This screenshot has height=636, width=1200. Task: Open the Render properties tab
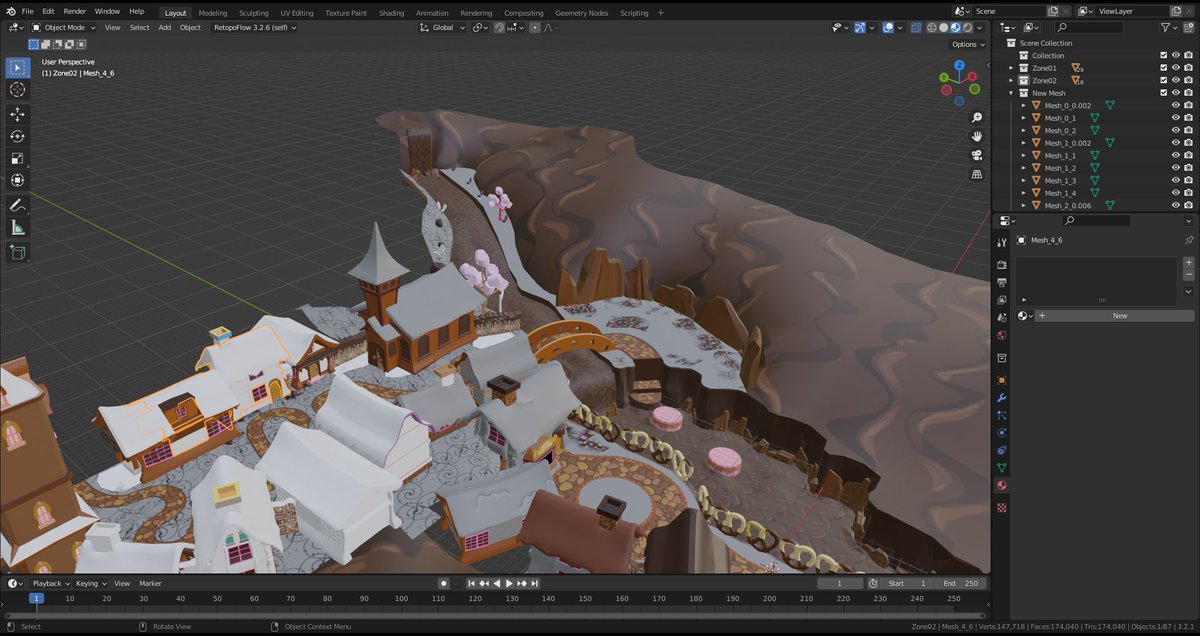coord(1002,265)
